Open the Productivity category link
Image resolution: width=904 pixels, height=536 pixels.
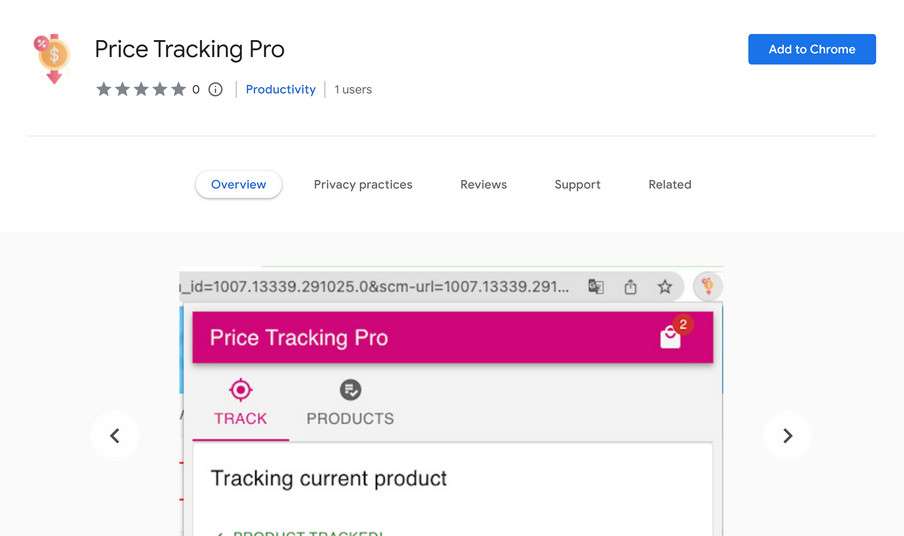point(281,90)
